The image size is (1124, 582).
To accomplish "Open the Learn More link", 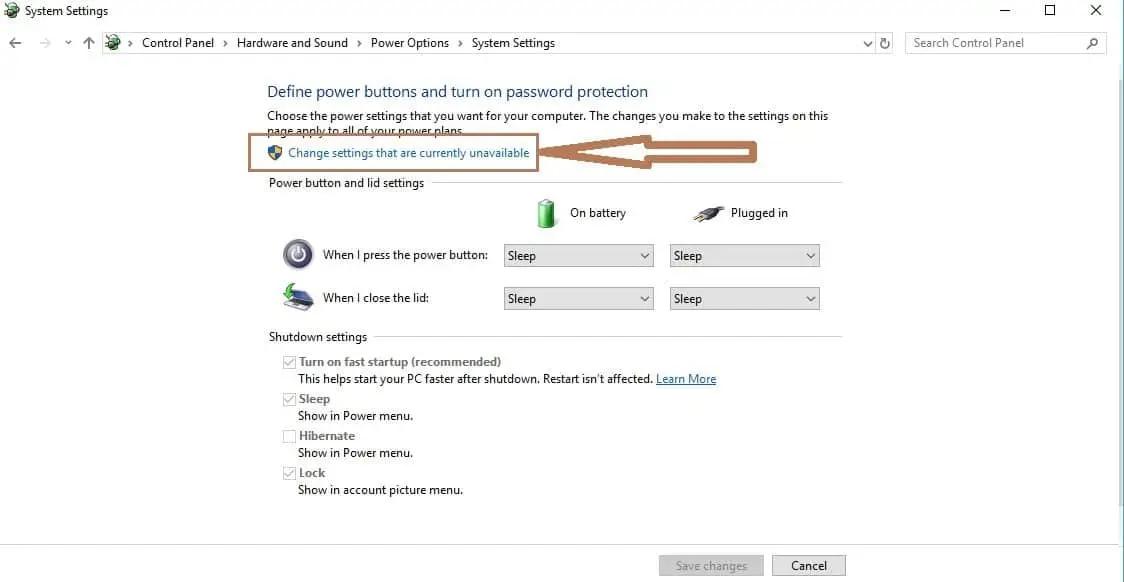I will 686,379.
